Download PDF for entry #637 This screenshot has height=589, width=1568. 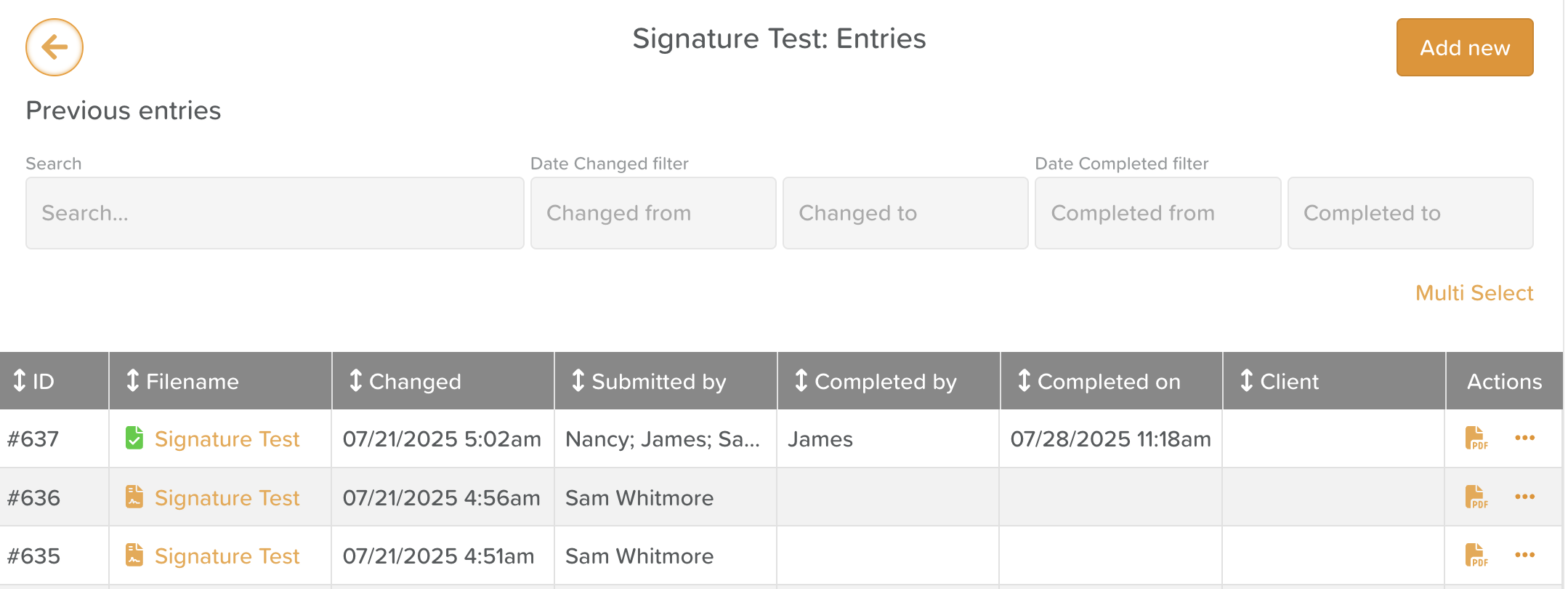(1476, 438)
